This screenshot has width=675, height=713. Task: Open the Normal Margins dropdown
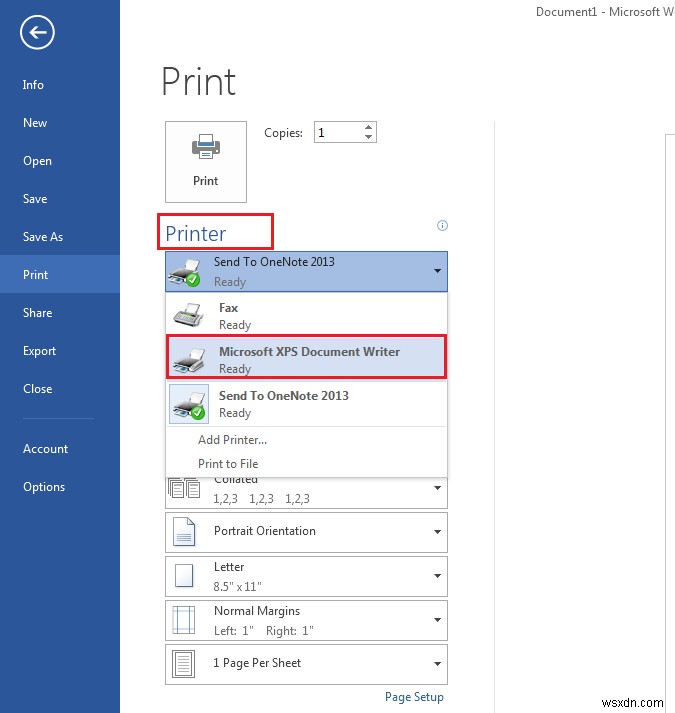[306, 621]
